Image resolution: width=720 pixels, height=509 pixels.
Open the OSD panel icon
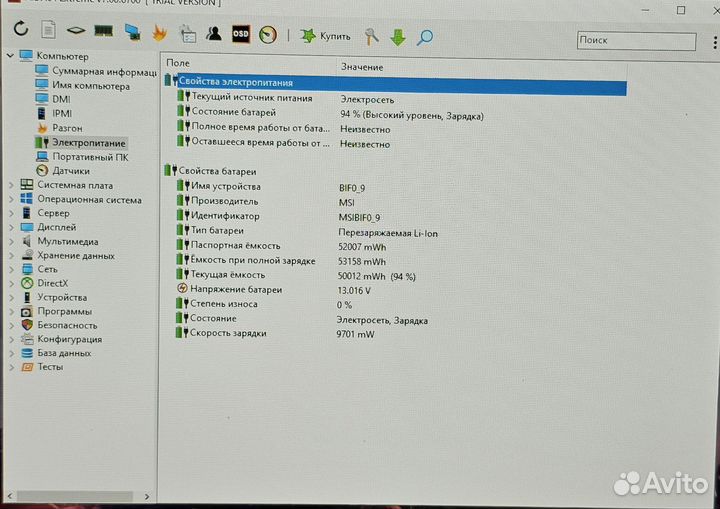tap(240, 35)
